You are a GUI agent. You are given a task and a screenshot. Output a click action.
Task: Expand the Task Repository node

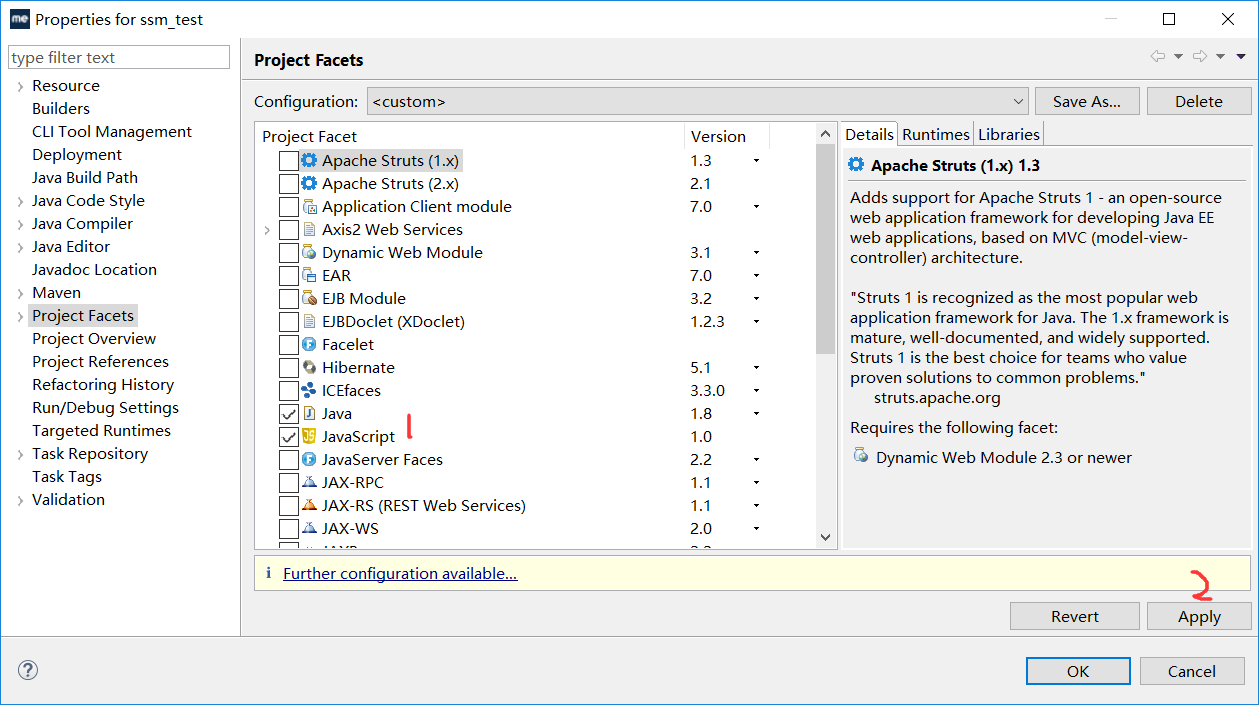tap(20, 454)
